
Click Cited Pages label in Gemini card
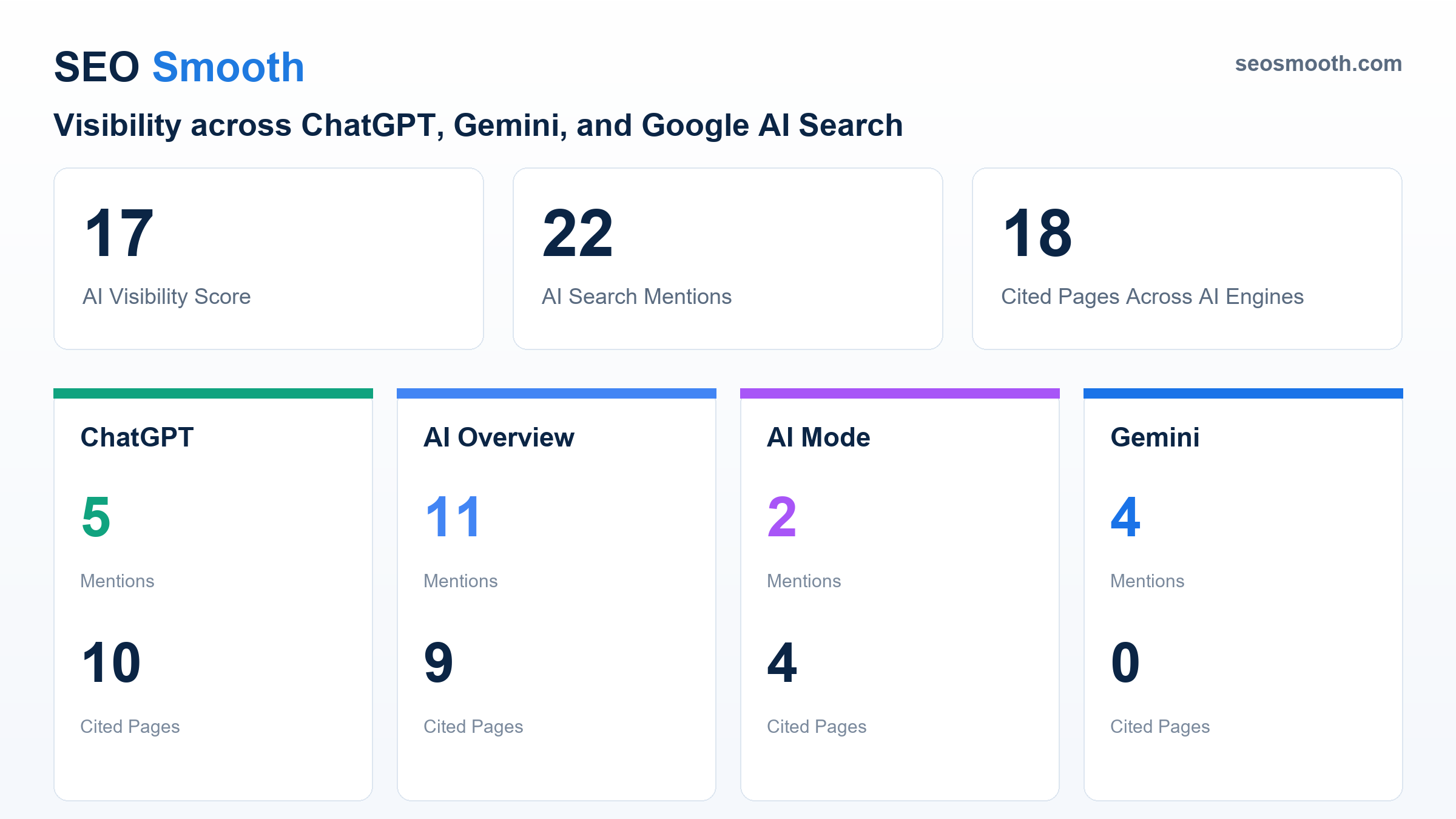pos(1161,727)
